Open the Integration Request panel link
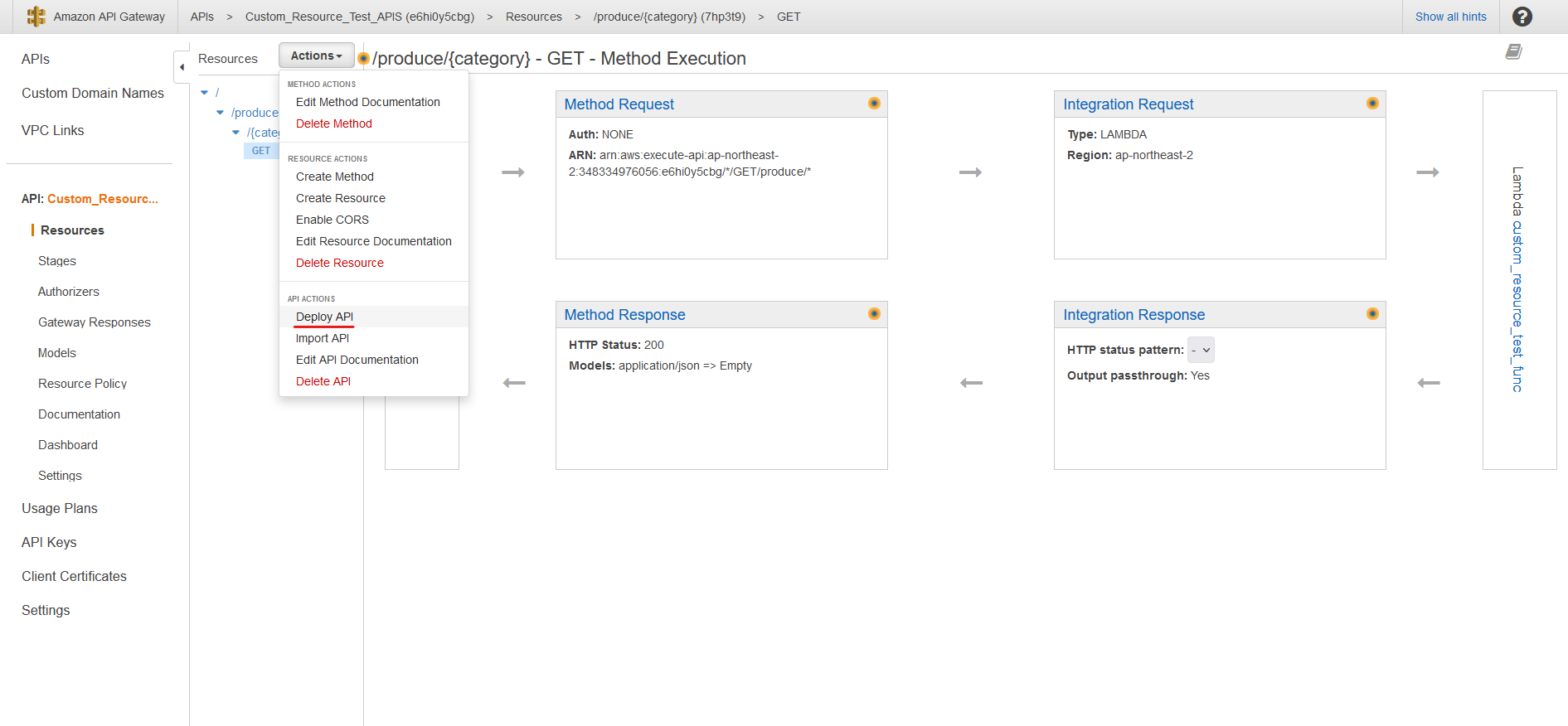This screenshot has height=726, width=1568. 1129,104
